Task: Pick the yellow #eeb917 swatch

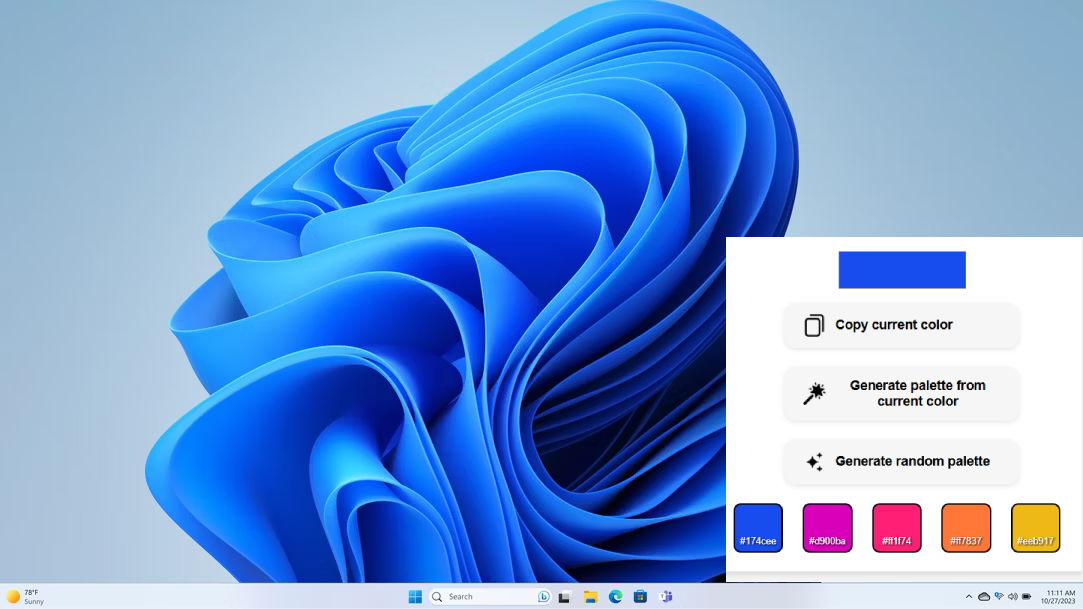Action: (1035, 528)
